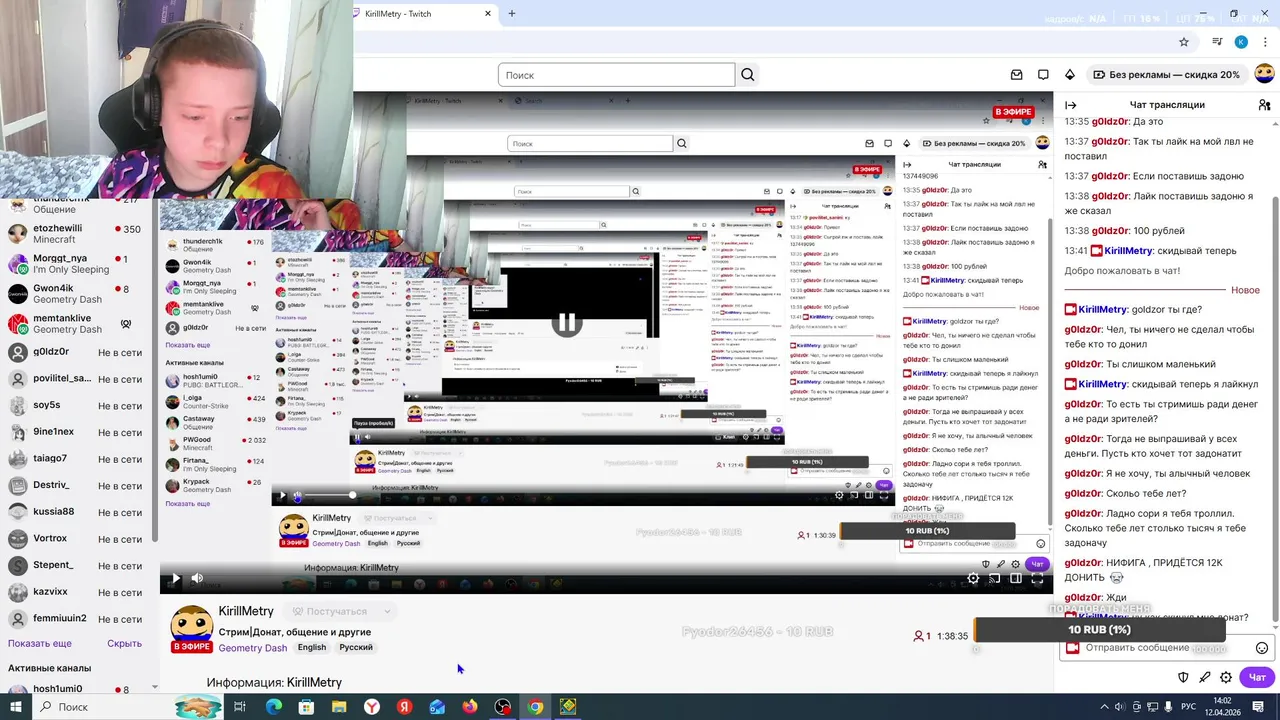Open Microsoft Edge from the taskbar
Screen dimensions: 1280x720
click(x=273, y=707)
